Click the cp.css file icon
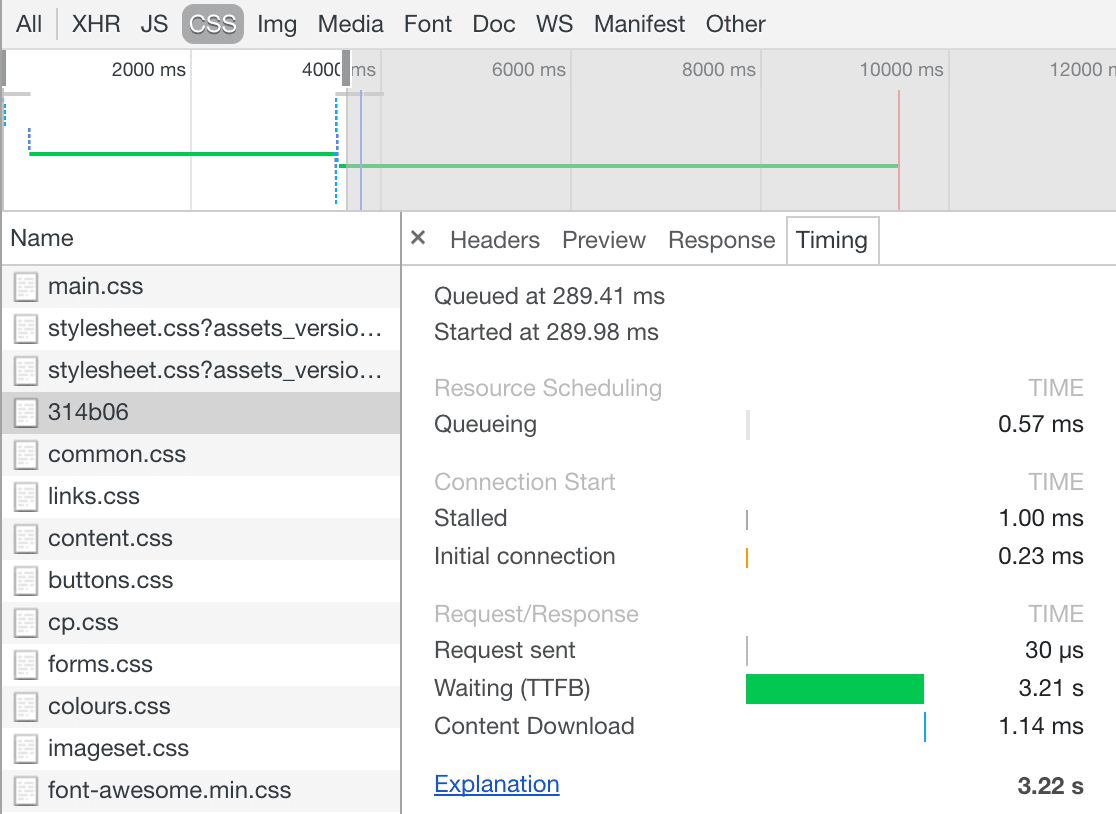Viewport: 1116px width, 814px height. click(26, 623)
